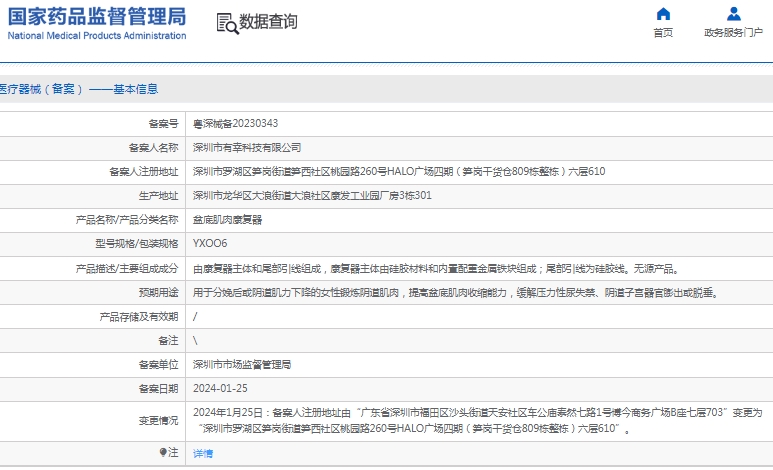The image size is (773, 470).
Task: Click the 备案号 row label
Action: (163, 123)
